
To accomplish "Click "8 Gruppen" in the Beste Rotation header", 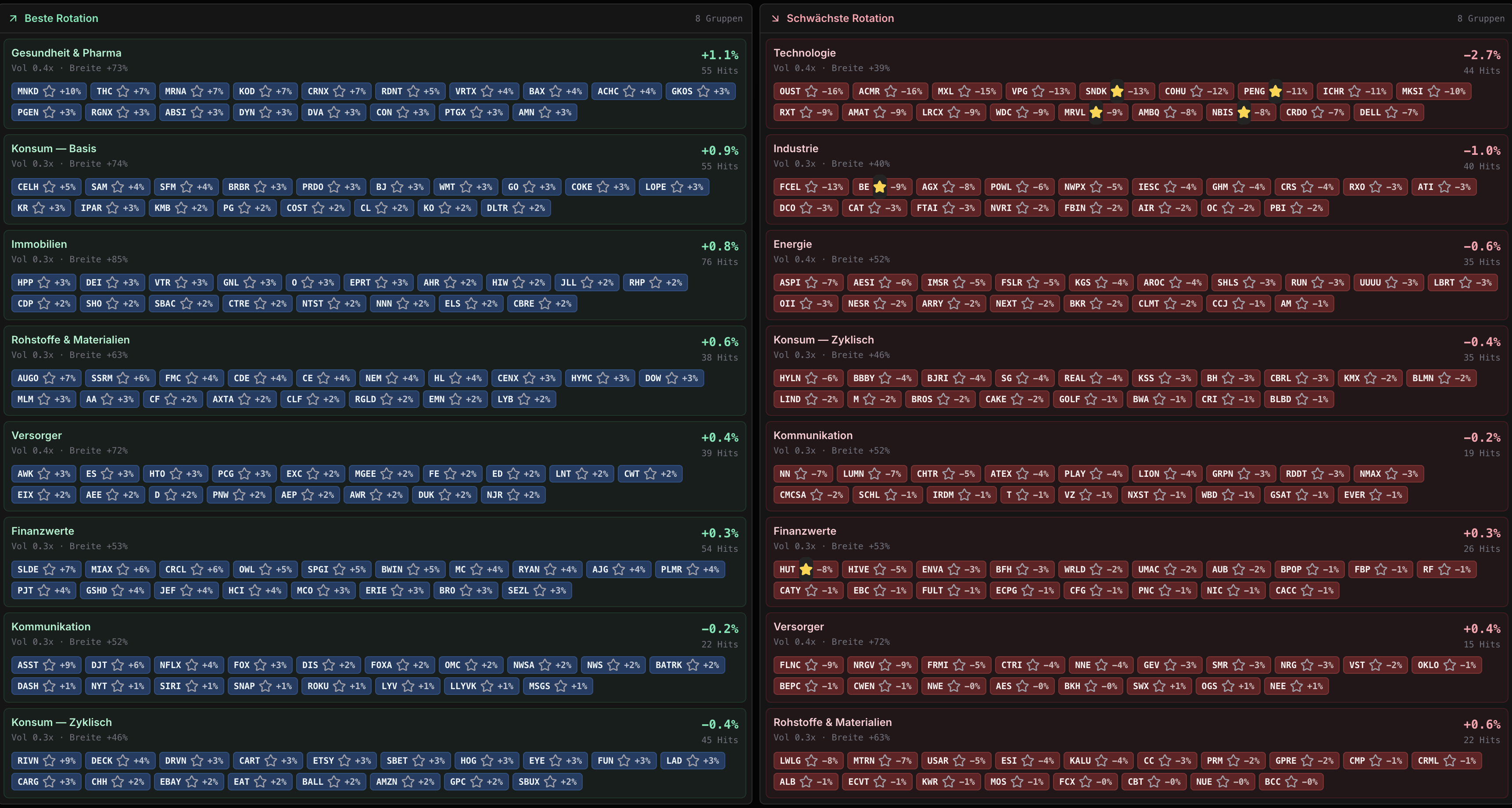I will 719,18.
